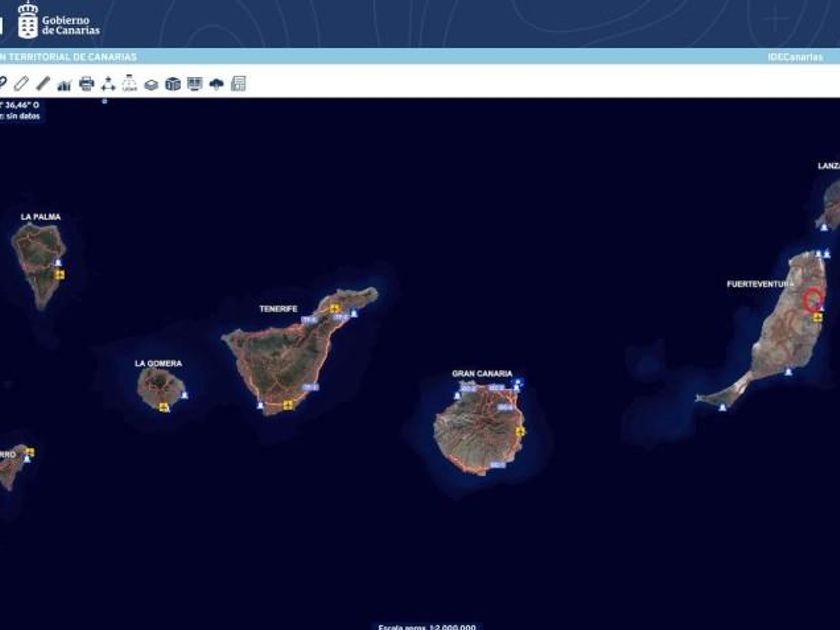Open the bar chart profile tool
The width and height of the screenshot is (840, 630).
tap(64, 84)
